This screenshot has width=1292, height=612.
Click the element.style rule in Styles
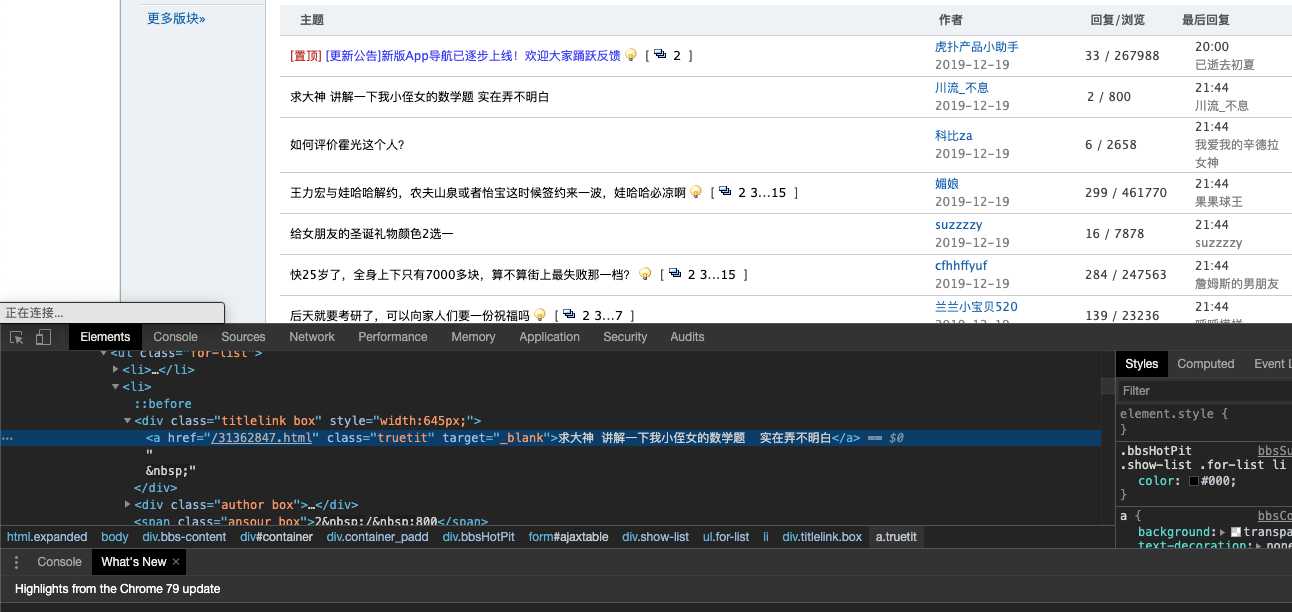pos(1173,413)
